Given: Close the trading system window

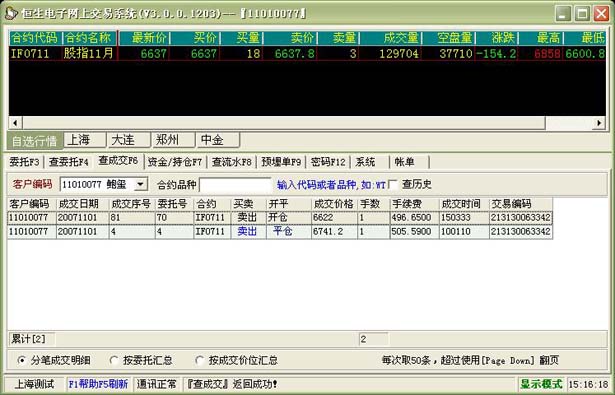Looking at the screenshot, I should (x=601, y=14).
